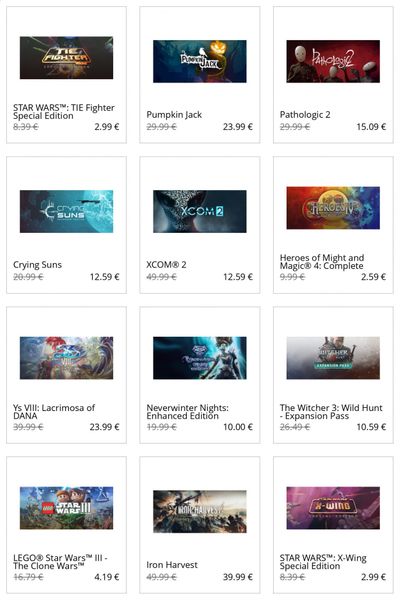Click the XCOM 2 cover art
Viewport: 400px width, 600px height.
[x=199, y=211]
